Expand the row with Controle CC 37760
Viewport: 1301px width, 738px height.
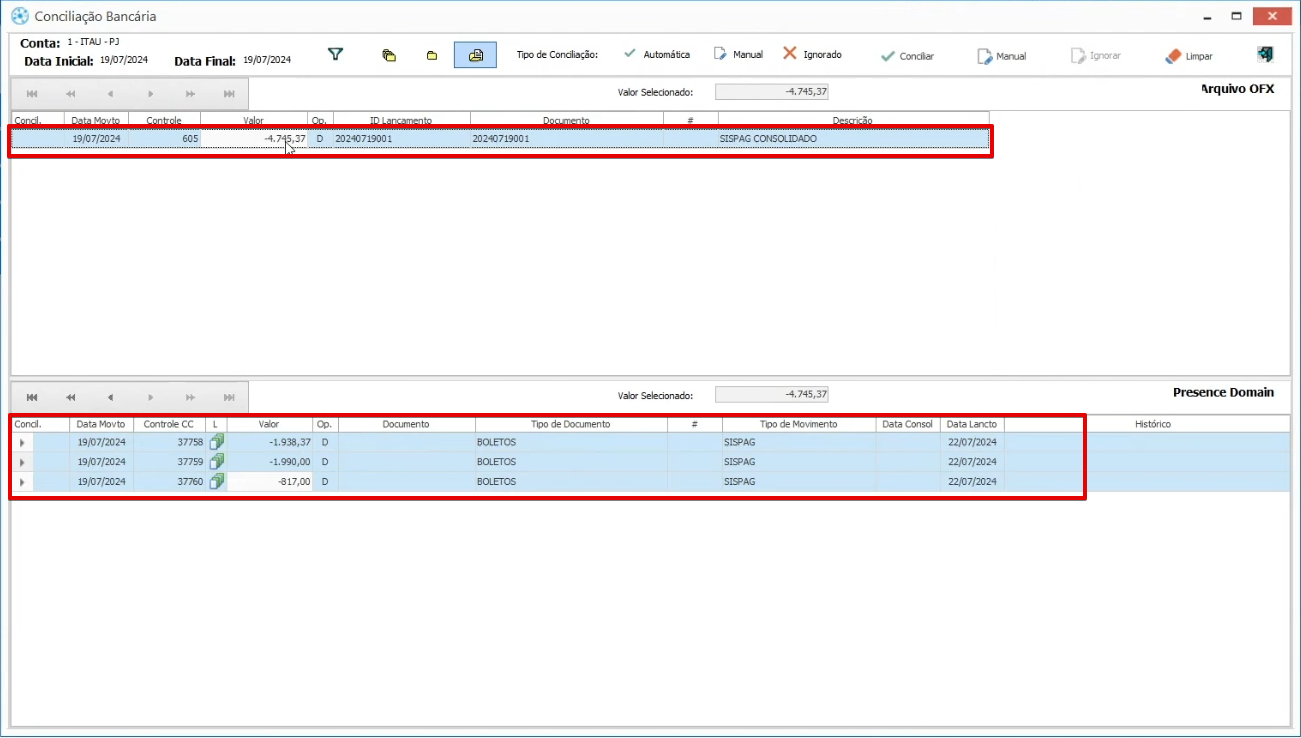tap(22, 482)
